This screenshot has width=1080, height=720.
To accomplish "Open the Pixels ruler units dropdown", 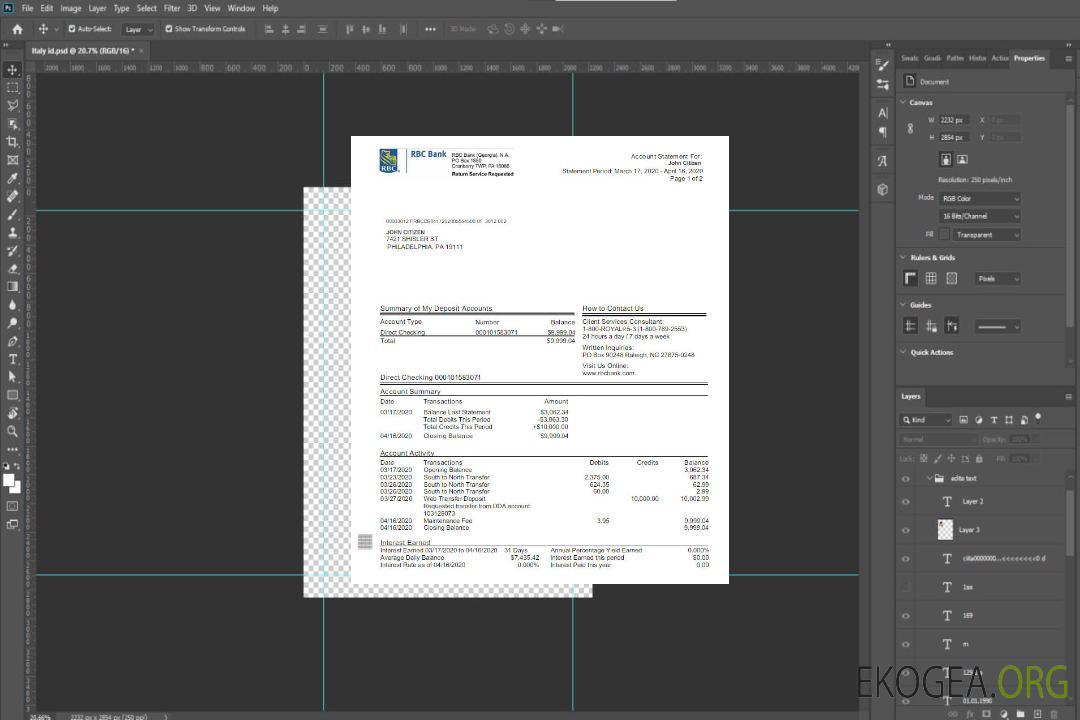I will (998, 279).
